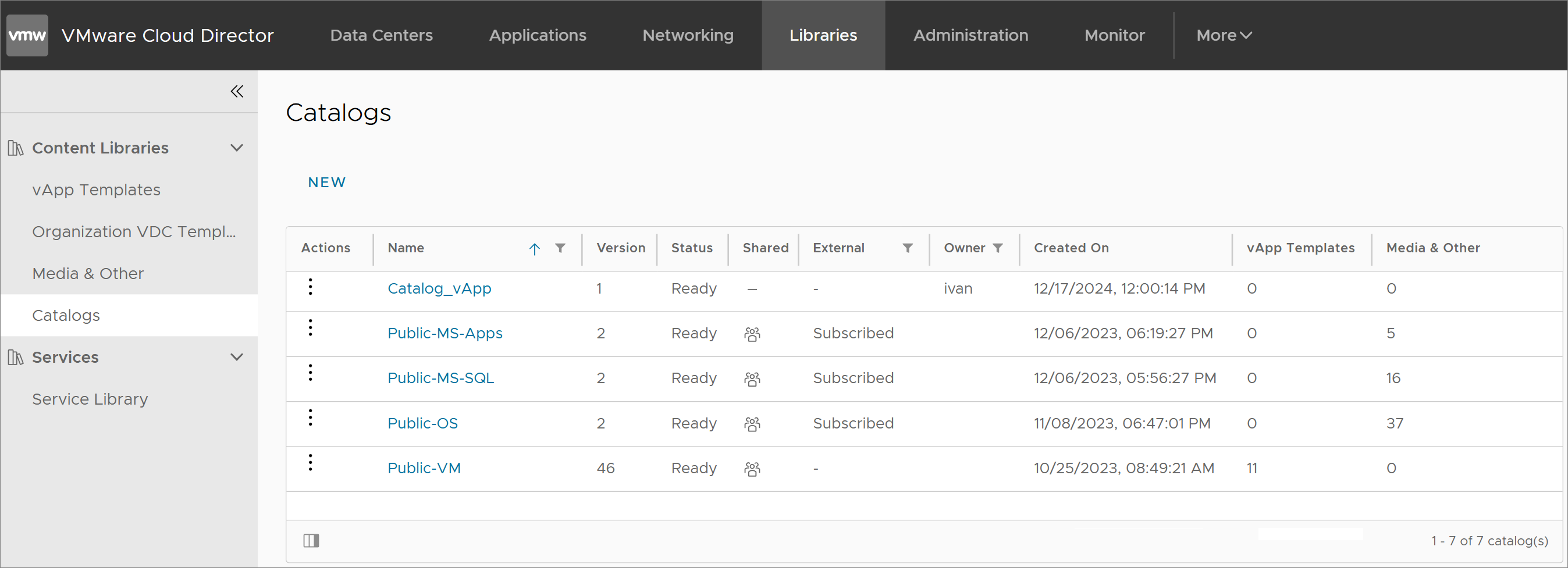Open the Catalog_vApp catalog link
The image size is (1568, 568).
(x=439, y=288)
